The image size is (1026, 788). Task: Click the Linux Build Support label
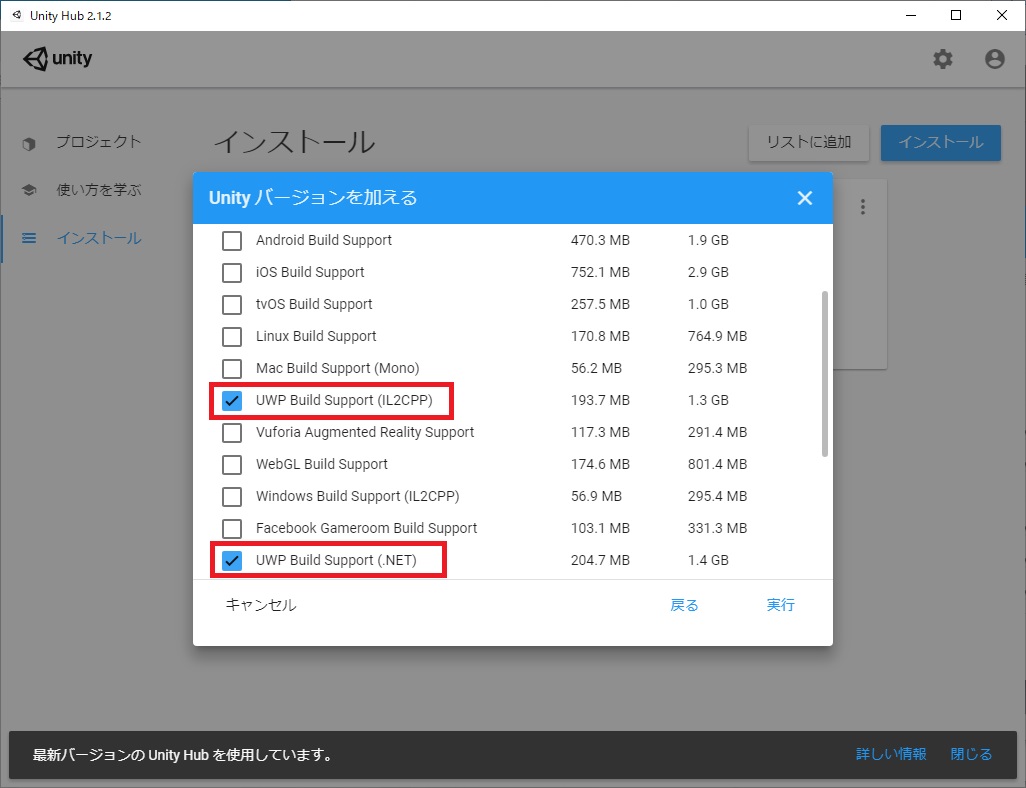(x=316, y=336)
